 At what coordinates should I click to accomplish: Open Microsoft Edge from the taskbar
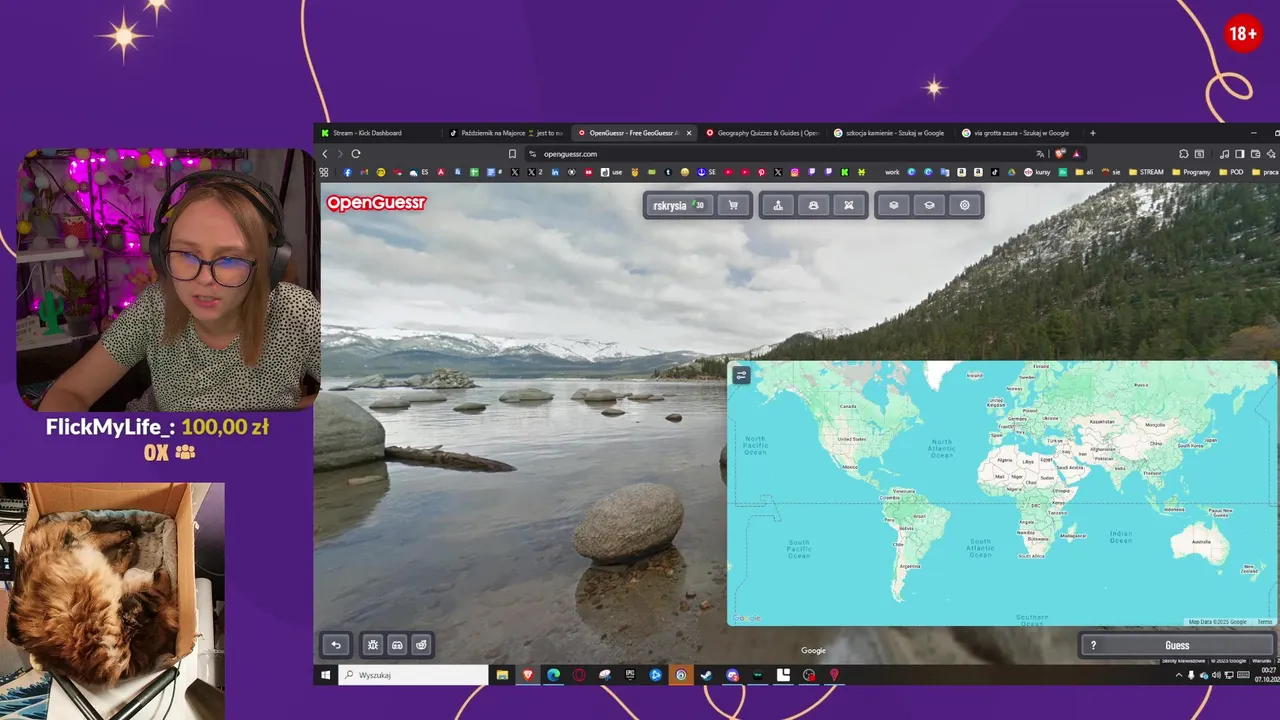[x=554, y=675]
